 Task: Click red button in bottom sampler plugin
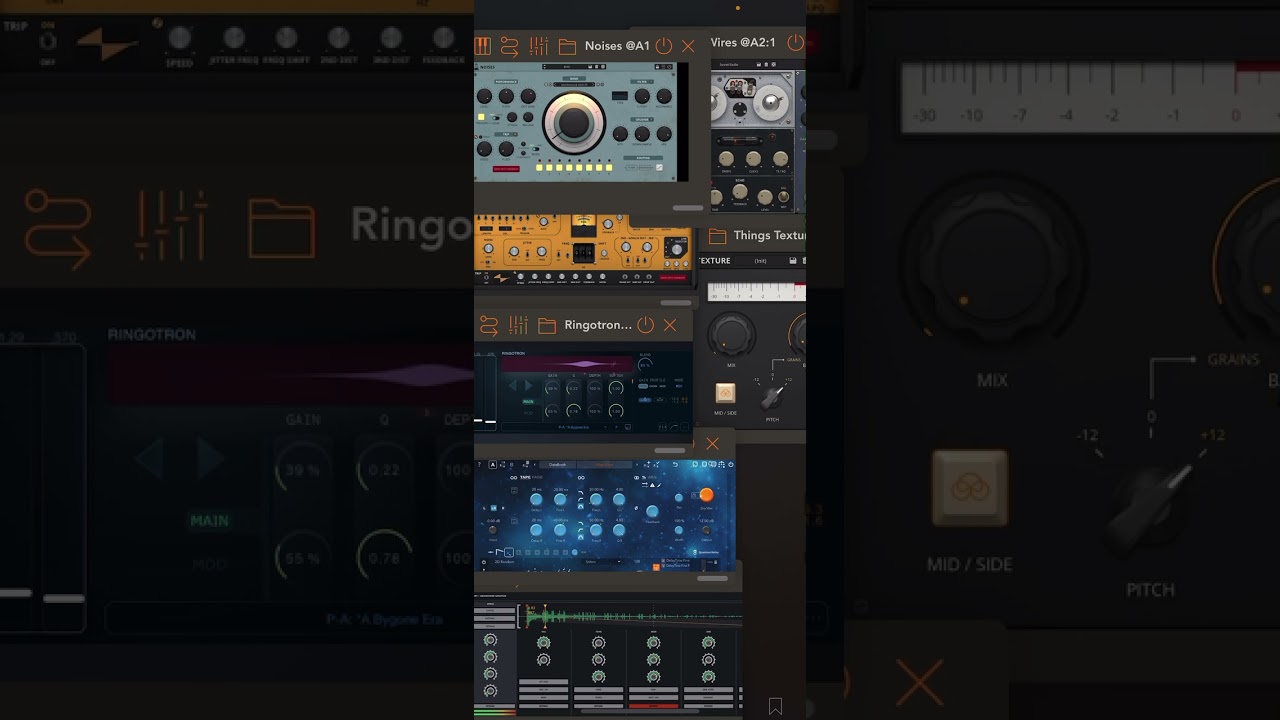tap(652, 706)
